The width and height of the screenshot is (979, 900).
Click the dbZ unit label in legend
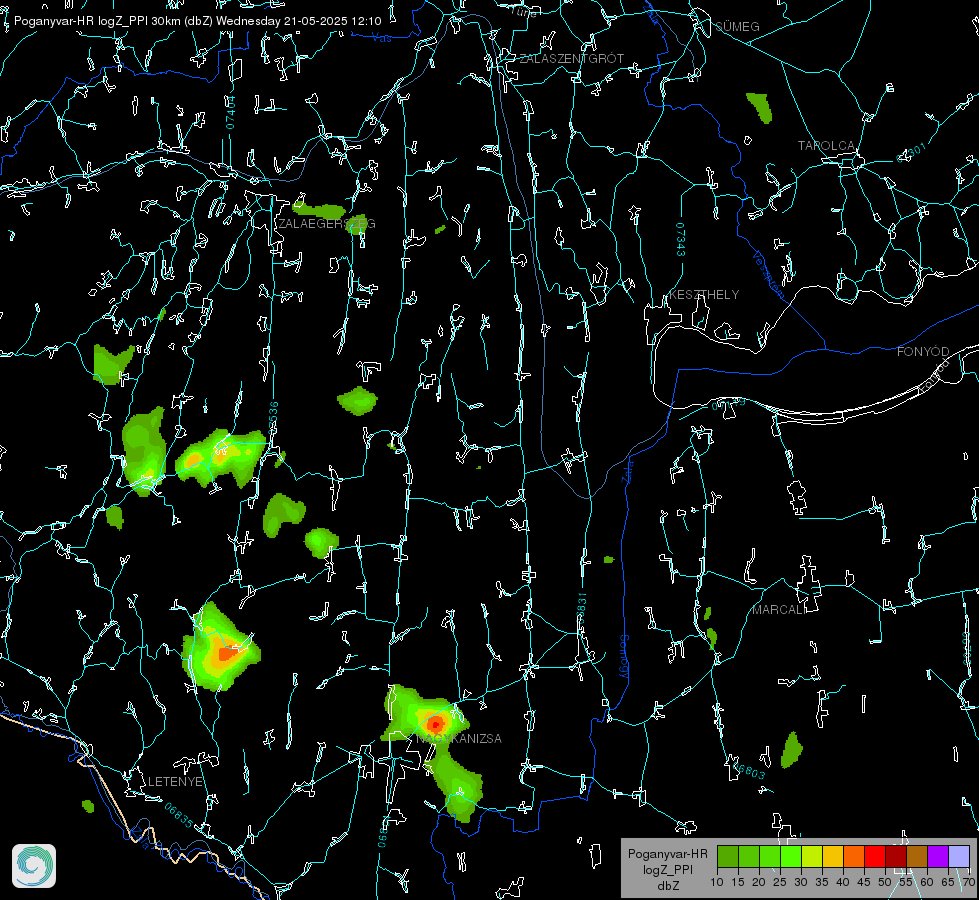tap(667, 886)
